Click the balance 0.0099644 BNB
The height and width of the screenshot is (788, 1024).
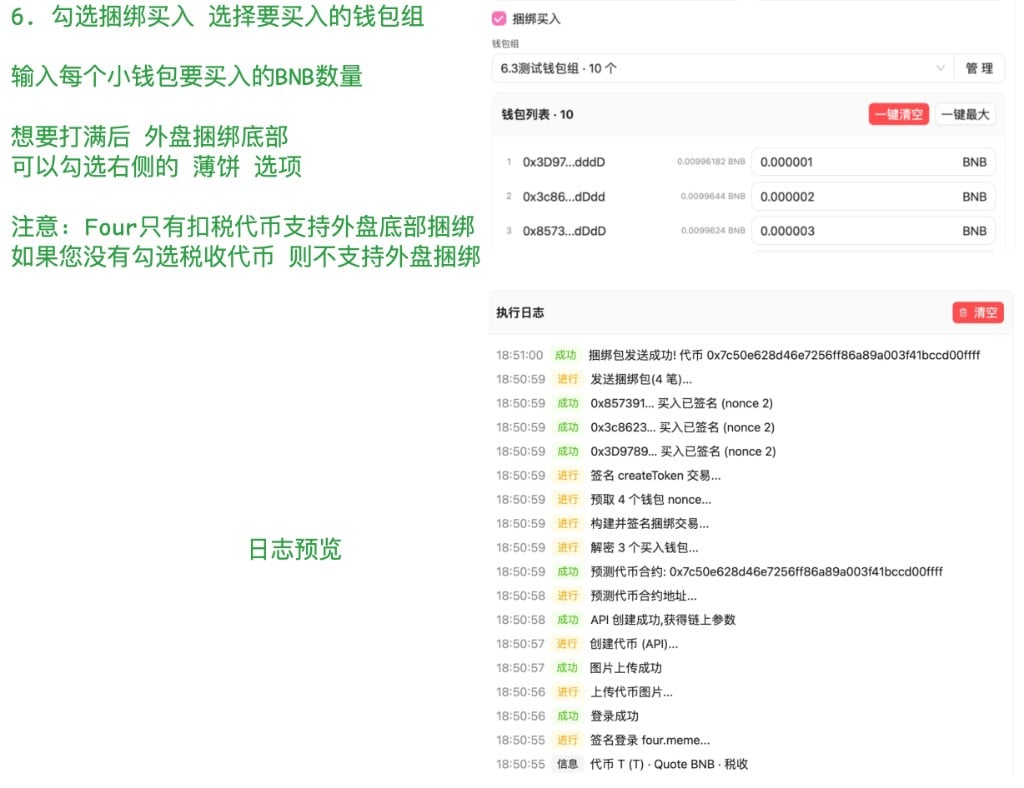point(712,196)
